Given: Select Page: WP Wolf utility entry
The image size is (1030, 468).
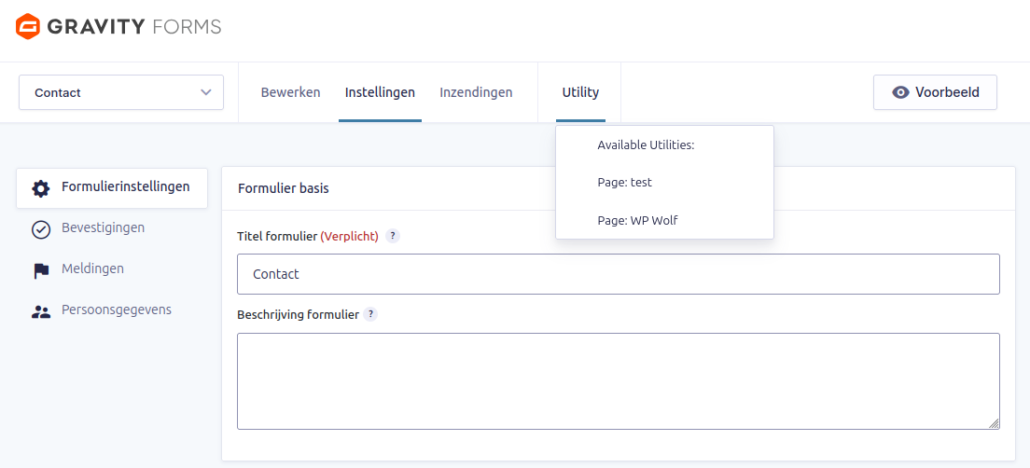Looking at the screenshot, I should click(637, 220).
